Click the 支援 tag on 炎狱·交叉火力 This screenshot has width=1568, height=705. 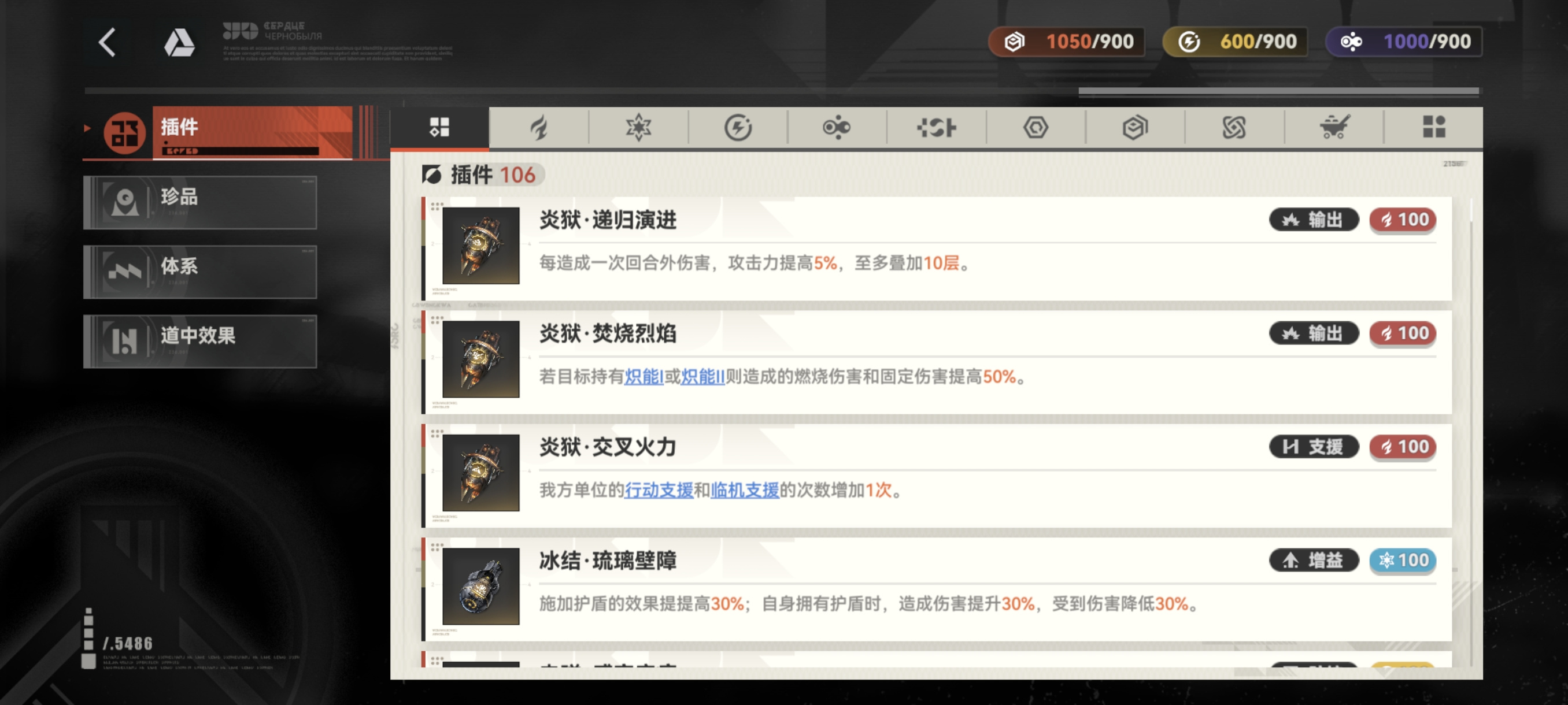pyautogui.click(x=1314, y=447)
